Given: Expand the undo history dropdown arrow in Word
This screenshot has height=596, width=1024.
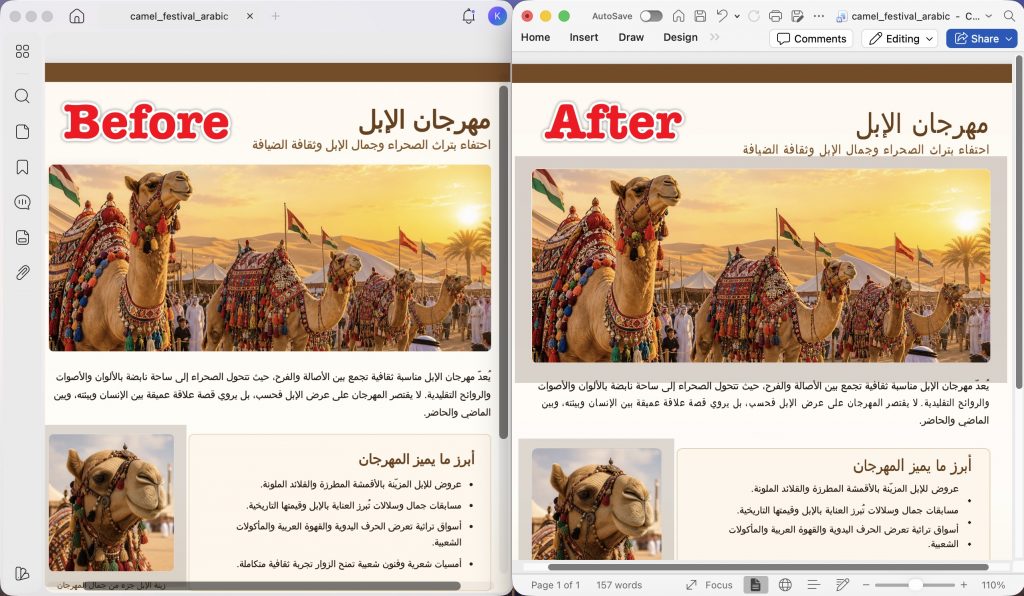Looking at the screenshot, I should tap(737, 16).
